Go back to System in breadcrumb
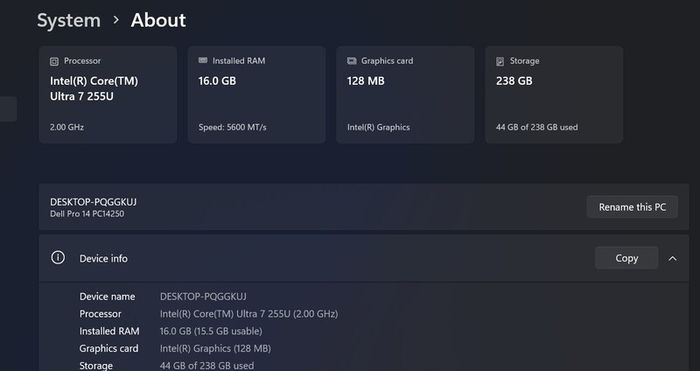The width and height of the screenshot is (700, 371). 69,21
